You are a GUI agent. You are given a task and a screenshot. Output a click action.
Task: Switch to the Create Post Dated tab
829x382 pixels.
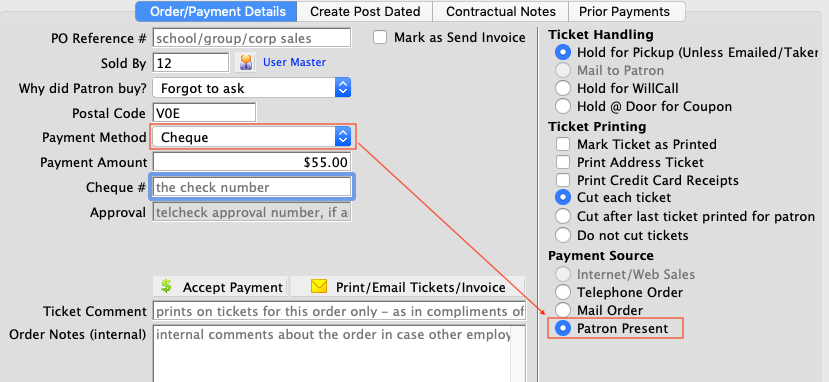pos(365,11)
